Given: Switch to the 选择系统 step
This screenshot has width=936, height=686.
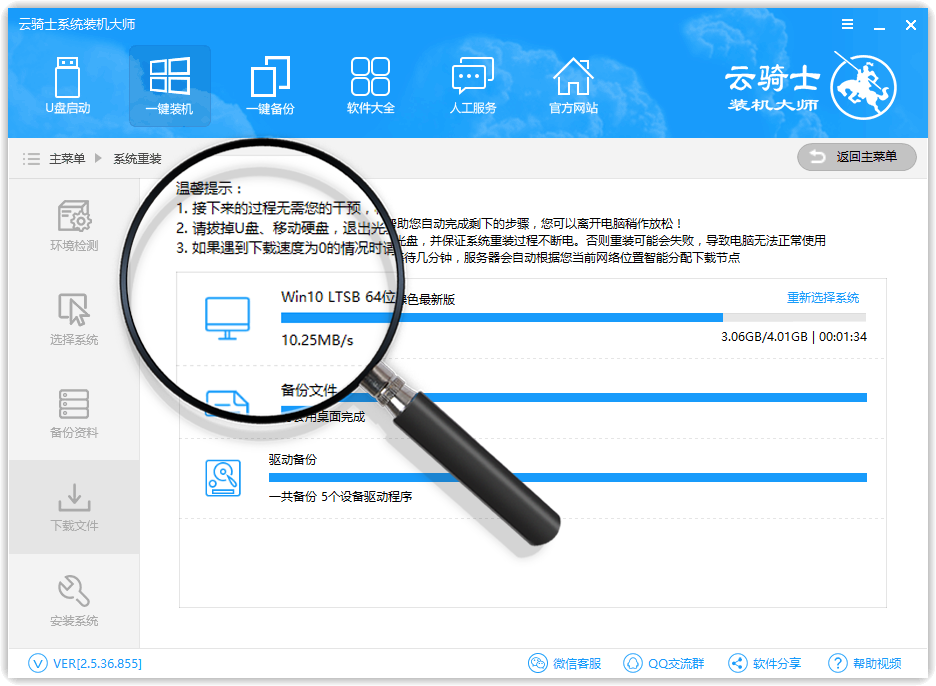Looking at the screenshot, I should coord(74,319).
